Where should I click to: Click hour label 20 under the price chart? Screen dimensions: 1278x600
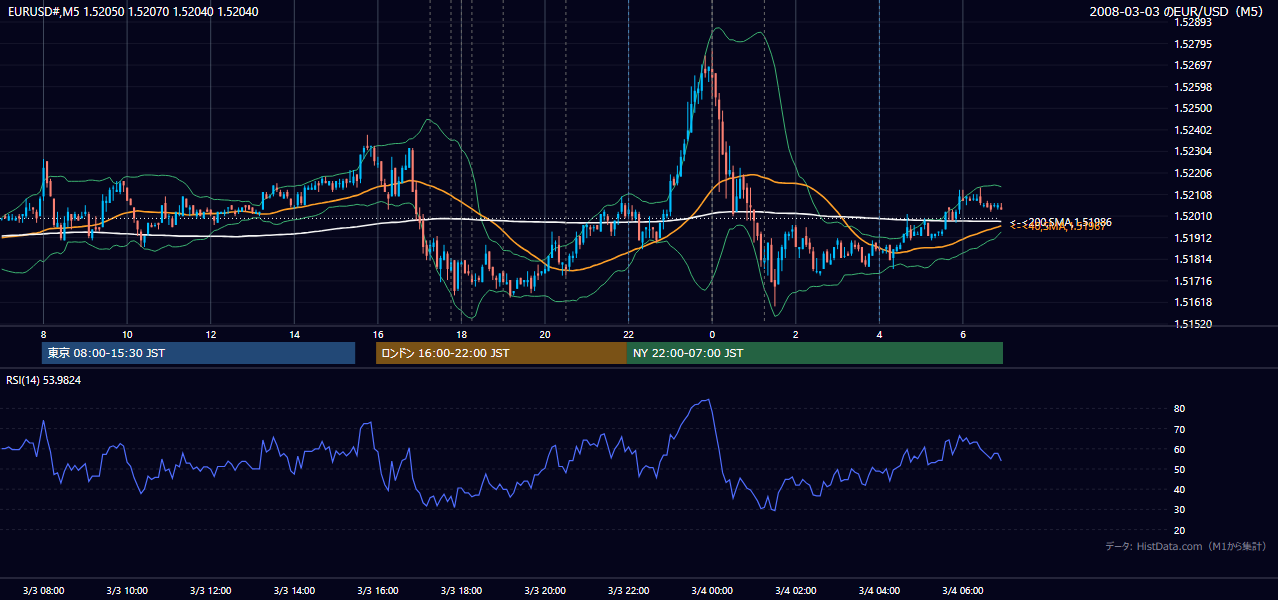click(x=545, y=334)
